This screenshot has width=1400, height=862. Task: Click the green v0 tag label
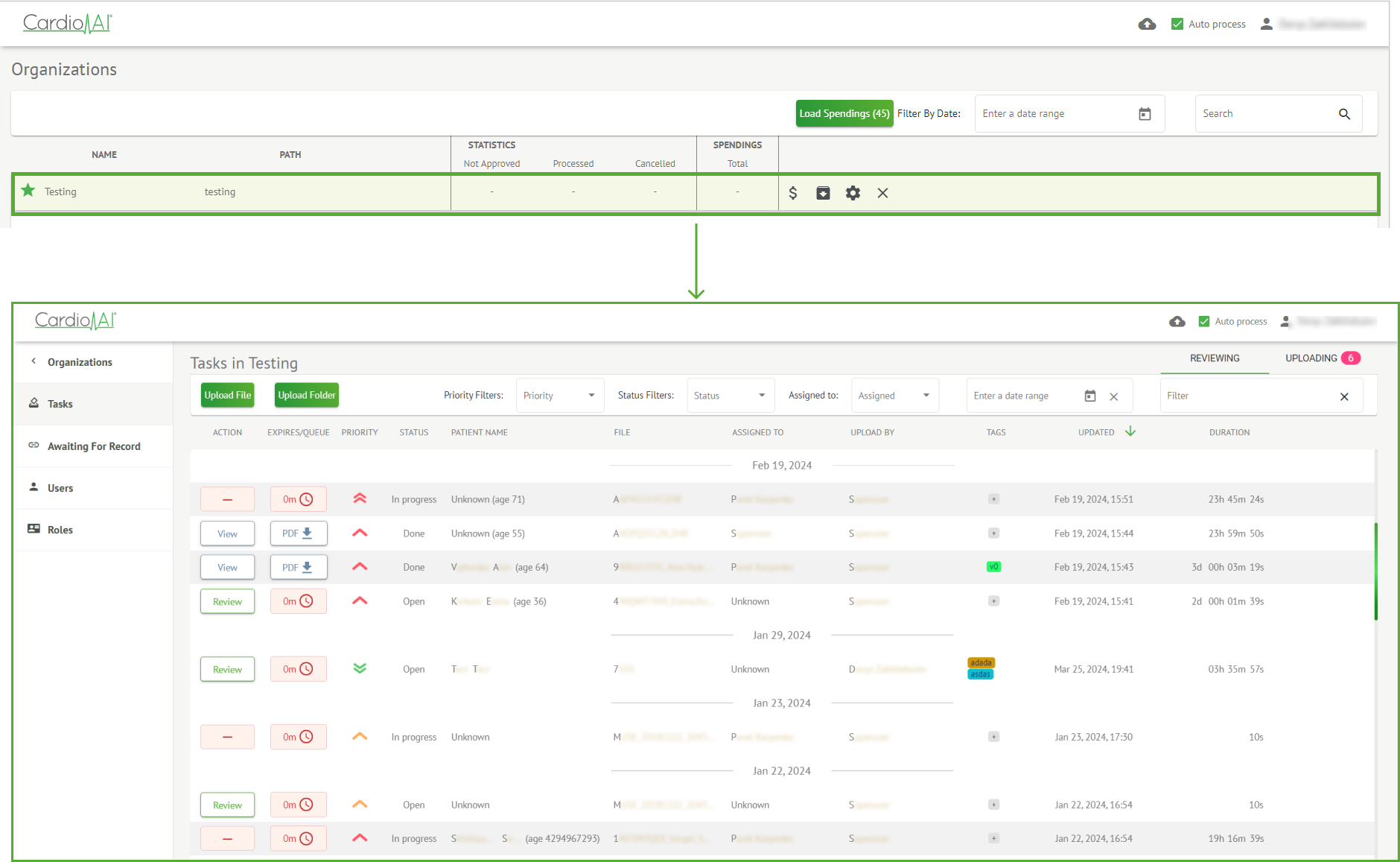(x=993, y=567)
